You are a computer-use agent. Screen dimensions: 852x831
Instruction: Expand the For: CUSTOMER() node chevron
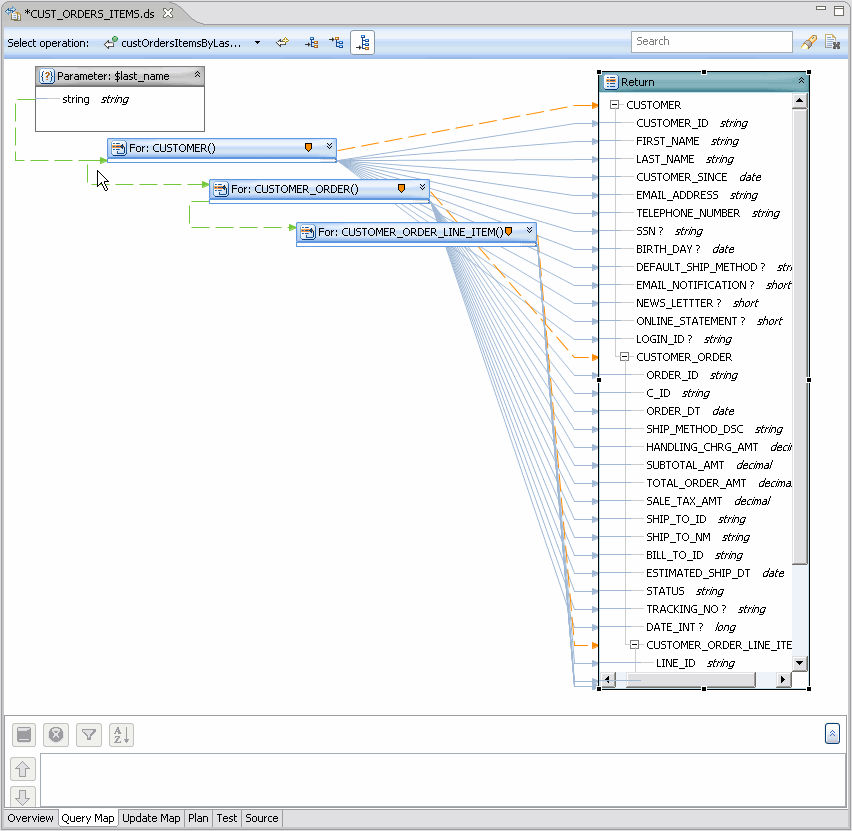[329, 147]
